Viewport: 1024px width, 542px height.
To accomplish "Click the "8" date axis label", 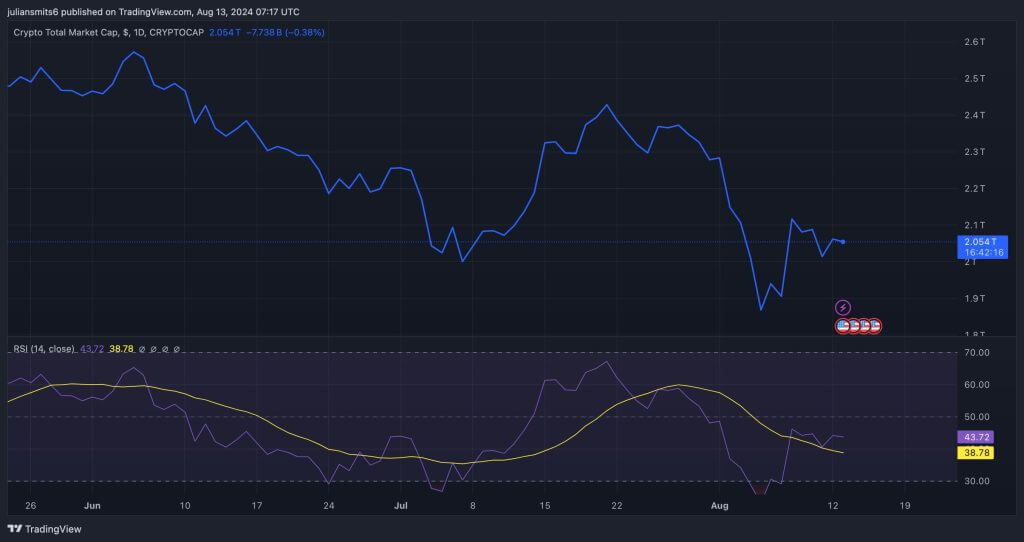I will (x=472, y=505).
